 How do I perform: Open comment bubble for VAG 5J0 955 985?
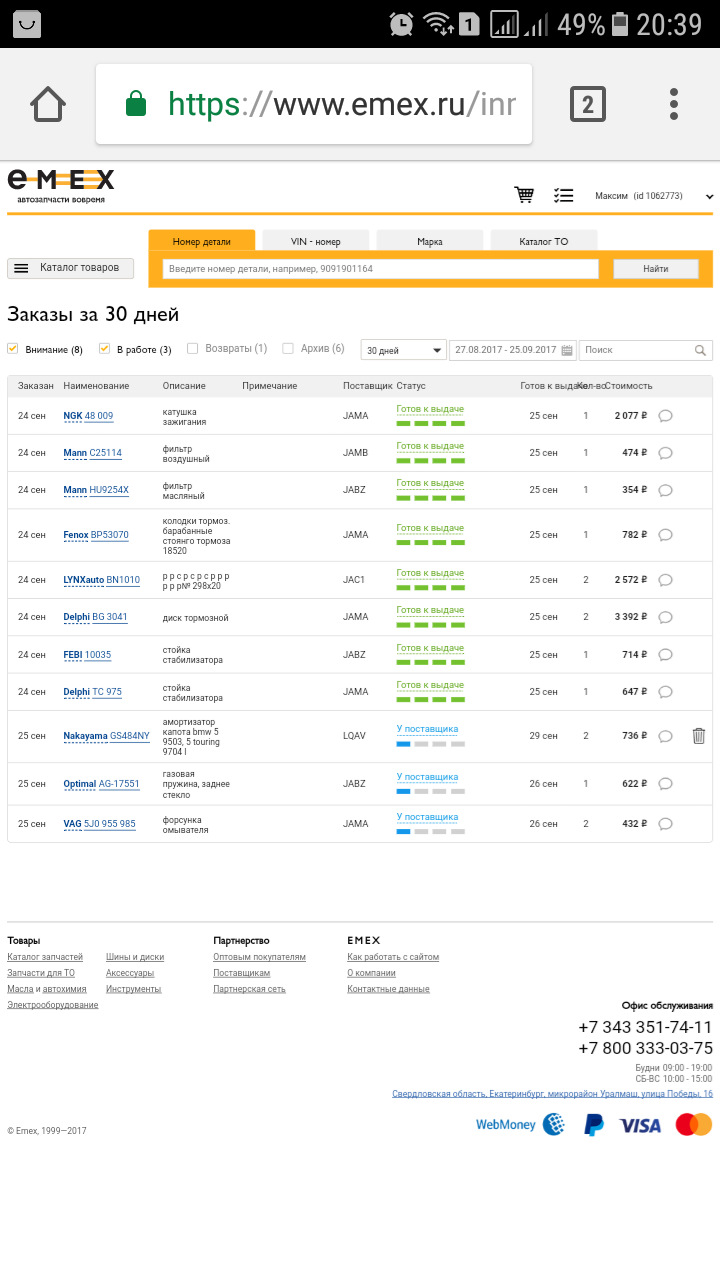pyautogui.click(x=665, y=824)
